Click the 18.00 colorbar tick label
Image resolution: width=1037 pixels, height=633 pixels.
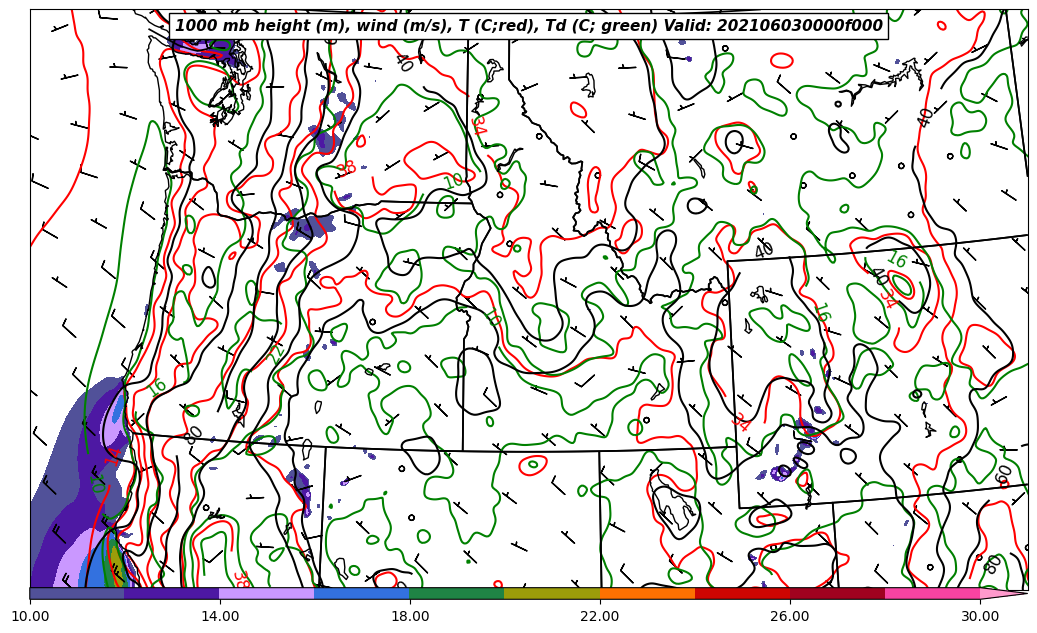[x=410, y=617]
